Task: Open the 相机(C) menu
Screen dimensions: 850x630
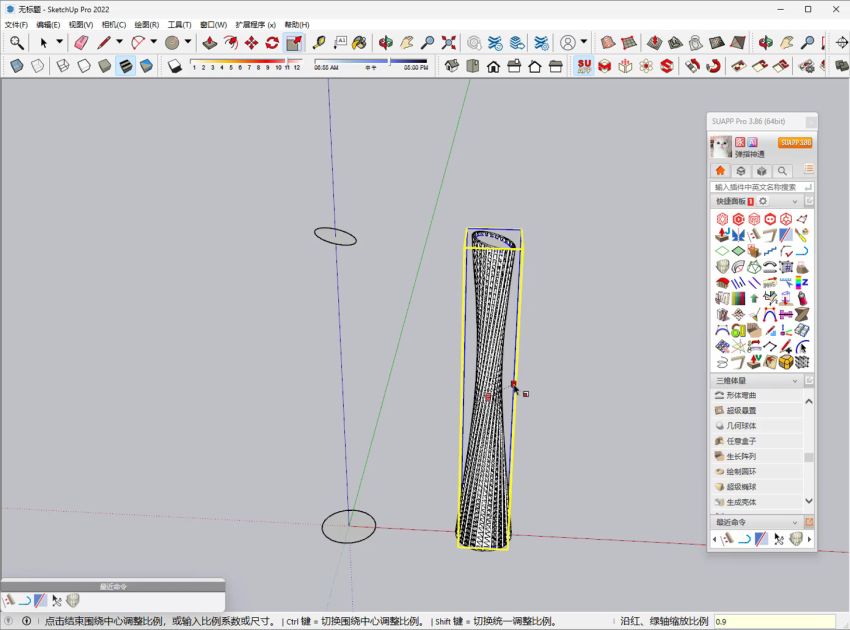Action: (114, 24)
